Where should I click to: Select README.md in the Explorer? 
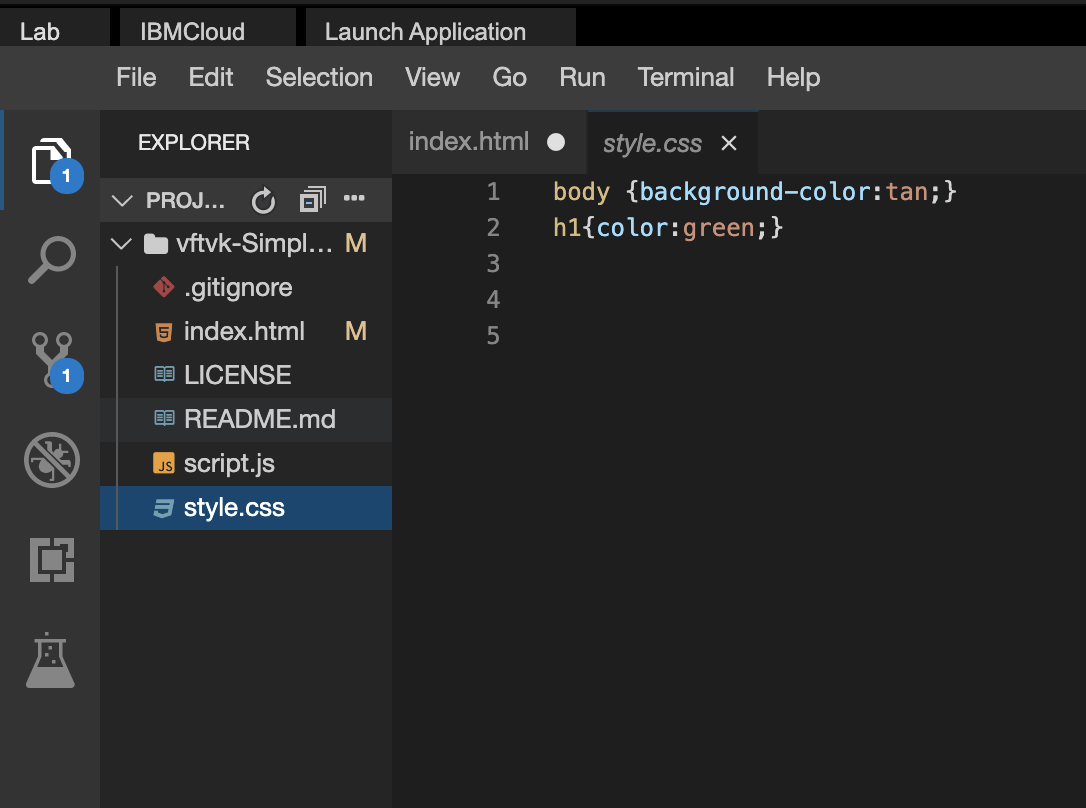(259, 419)
